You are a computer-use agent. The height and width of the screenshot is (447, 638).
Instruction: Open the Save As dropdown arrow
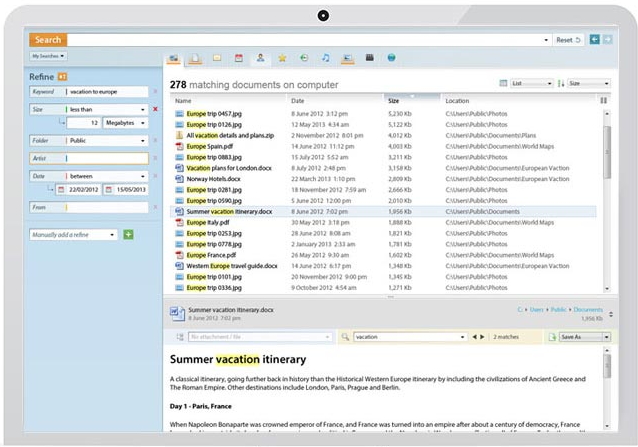[x=606, y=337]
